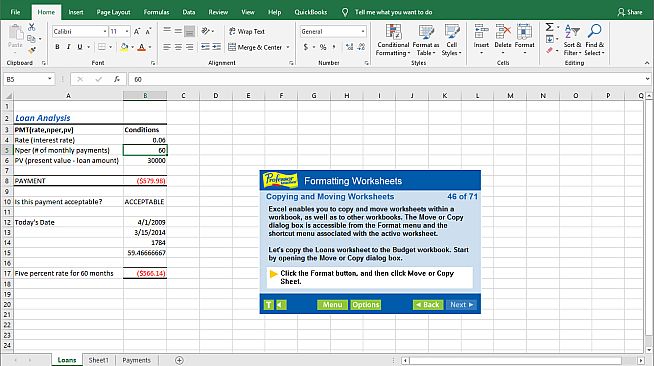Open Cell Styles gallery
Screen dimensions: 654x366
click(x=451, y=40)
